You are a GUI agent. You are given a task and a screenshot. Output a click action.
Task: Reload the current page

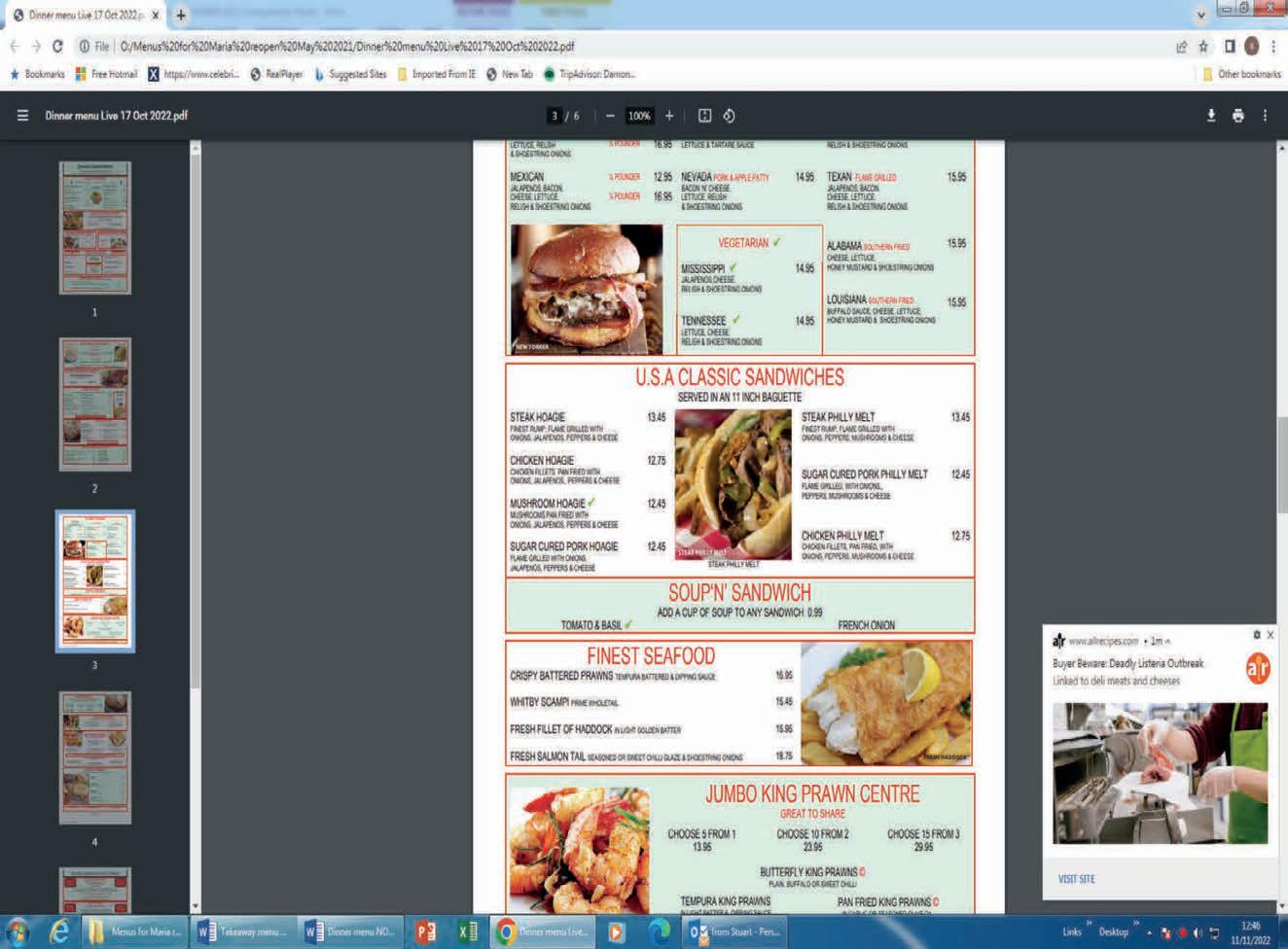[57, 46]
